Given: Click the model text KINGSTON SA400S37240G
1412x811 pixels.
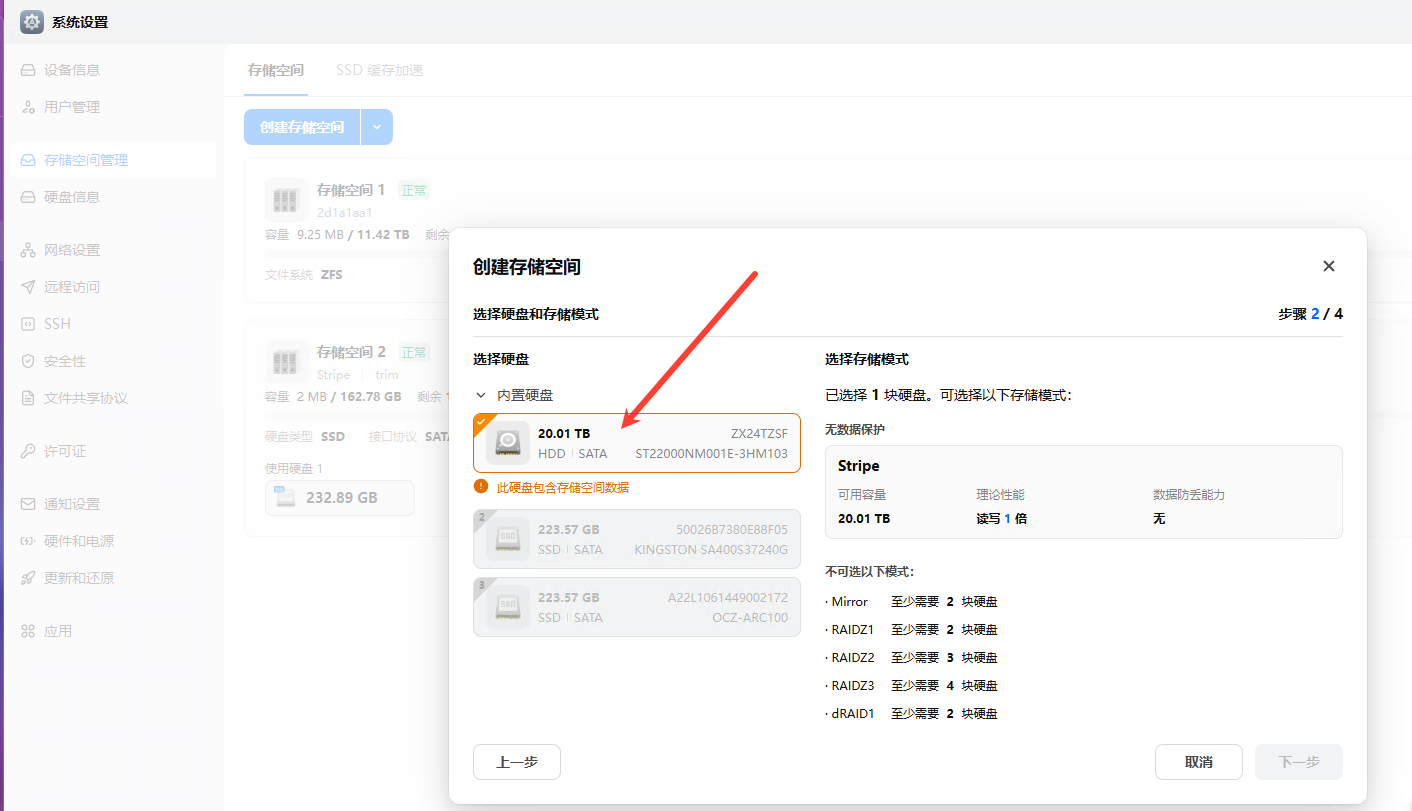Looking at the screenshot, I should click(x=711, y=549).
